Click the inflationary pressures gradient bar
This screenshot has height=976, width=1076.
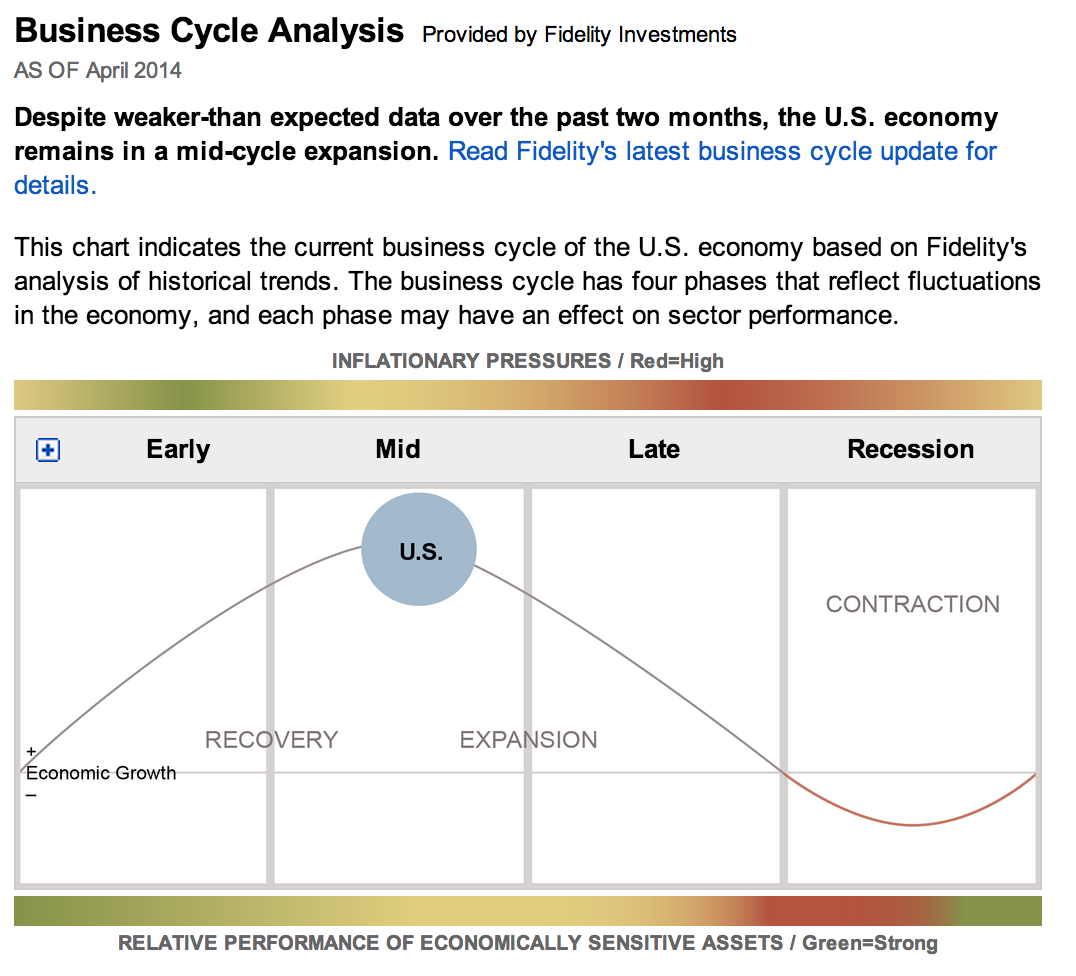coord(528,395)
